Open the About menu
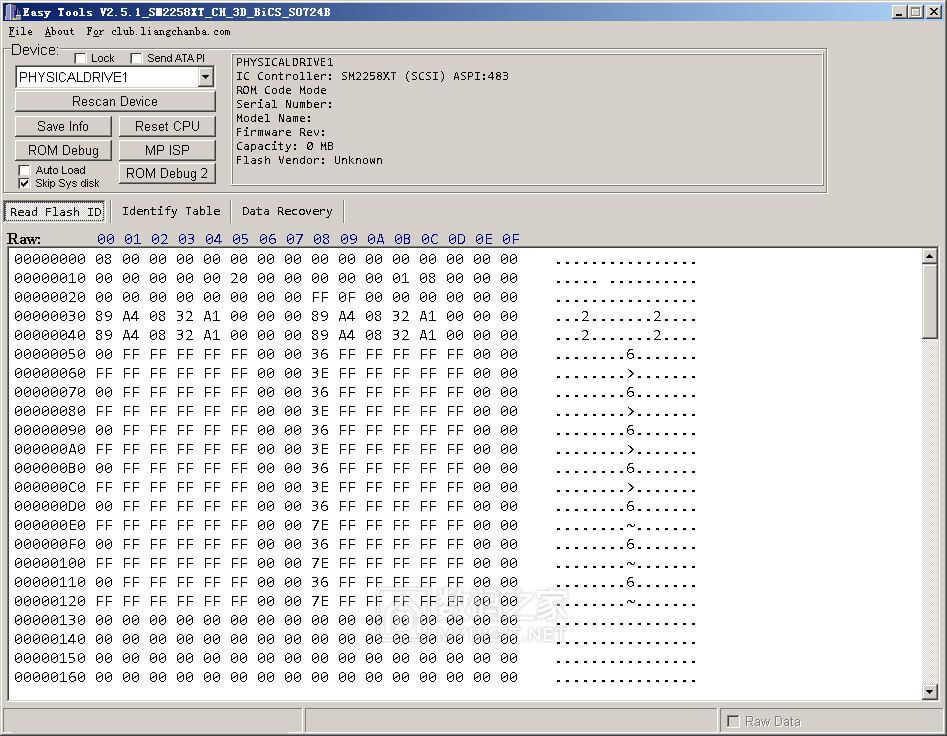This screenshot has width=947, height=736. [x=59, y=32]
